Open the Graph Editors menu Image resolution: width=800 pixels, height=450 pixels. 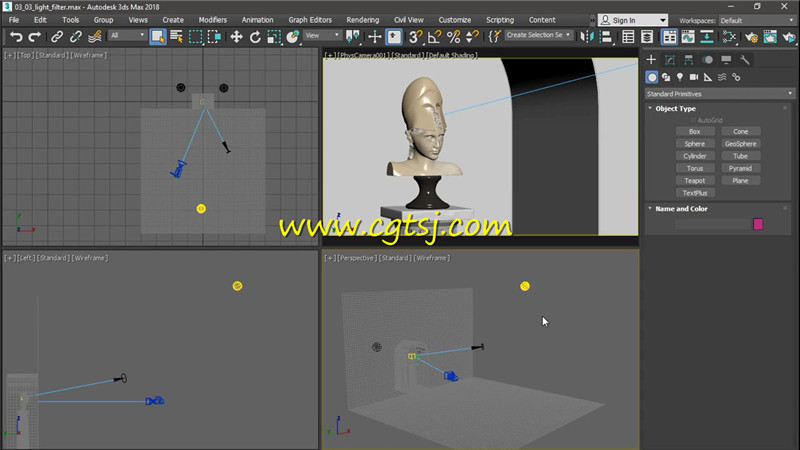(310, 20)
